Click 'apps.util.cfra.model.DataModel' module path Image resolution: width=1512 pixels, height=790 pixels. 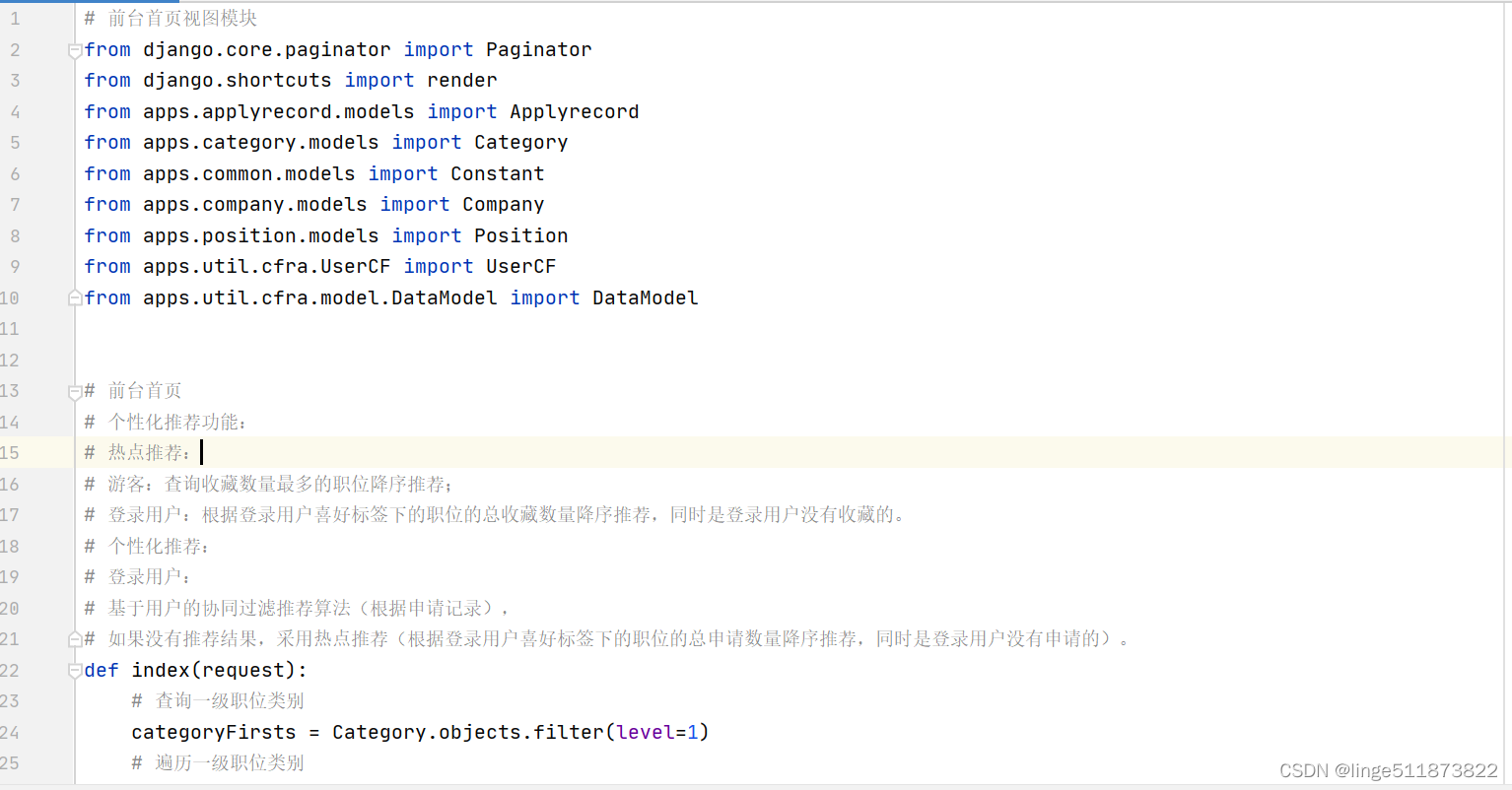pos(320,297)
